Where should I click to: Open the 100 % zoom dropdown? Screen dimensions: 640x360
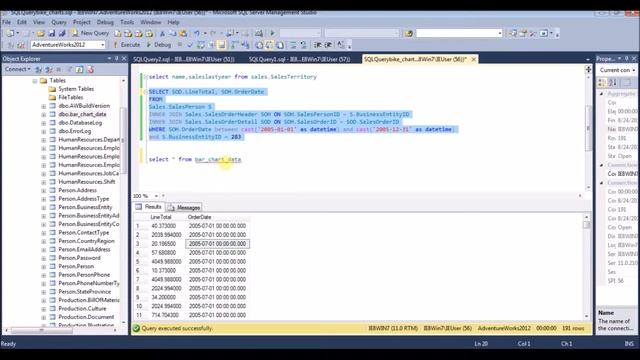[156, 196]
